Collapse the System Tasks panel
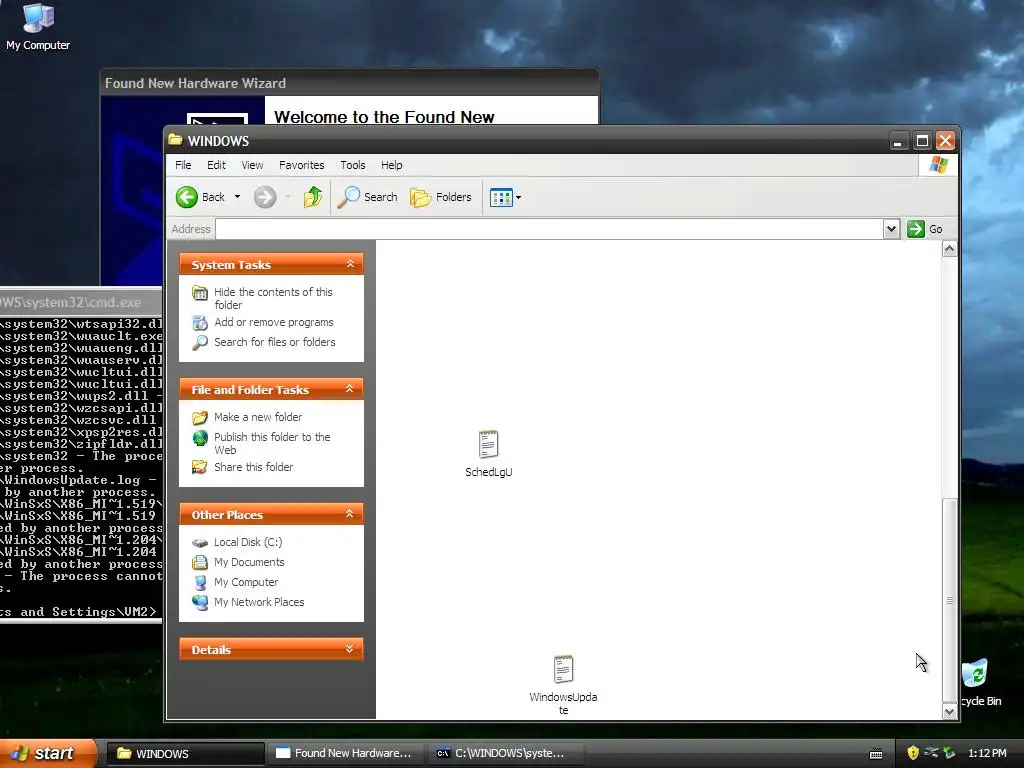 click(x=350, y=264)
